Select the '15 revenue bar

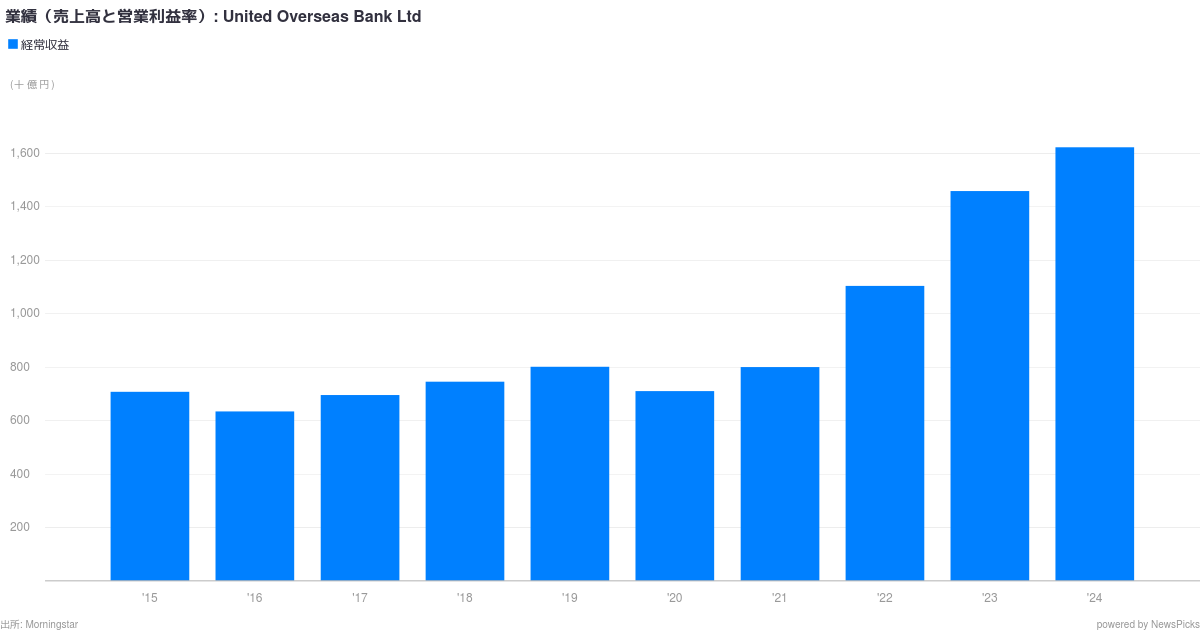pyautogui.click(x=150, y=486)
